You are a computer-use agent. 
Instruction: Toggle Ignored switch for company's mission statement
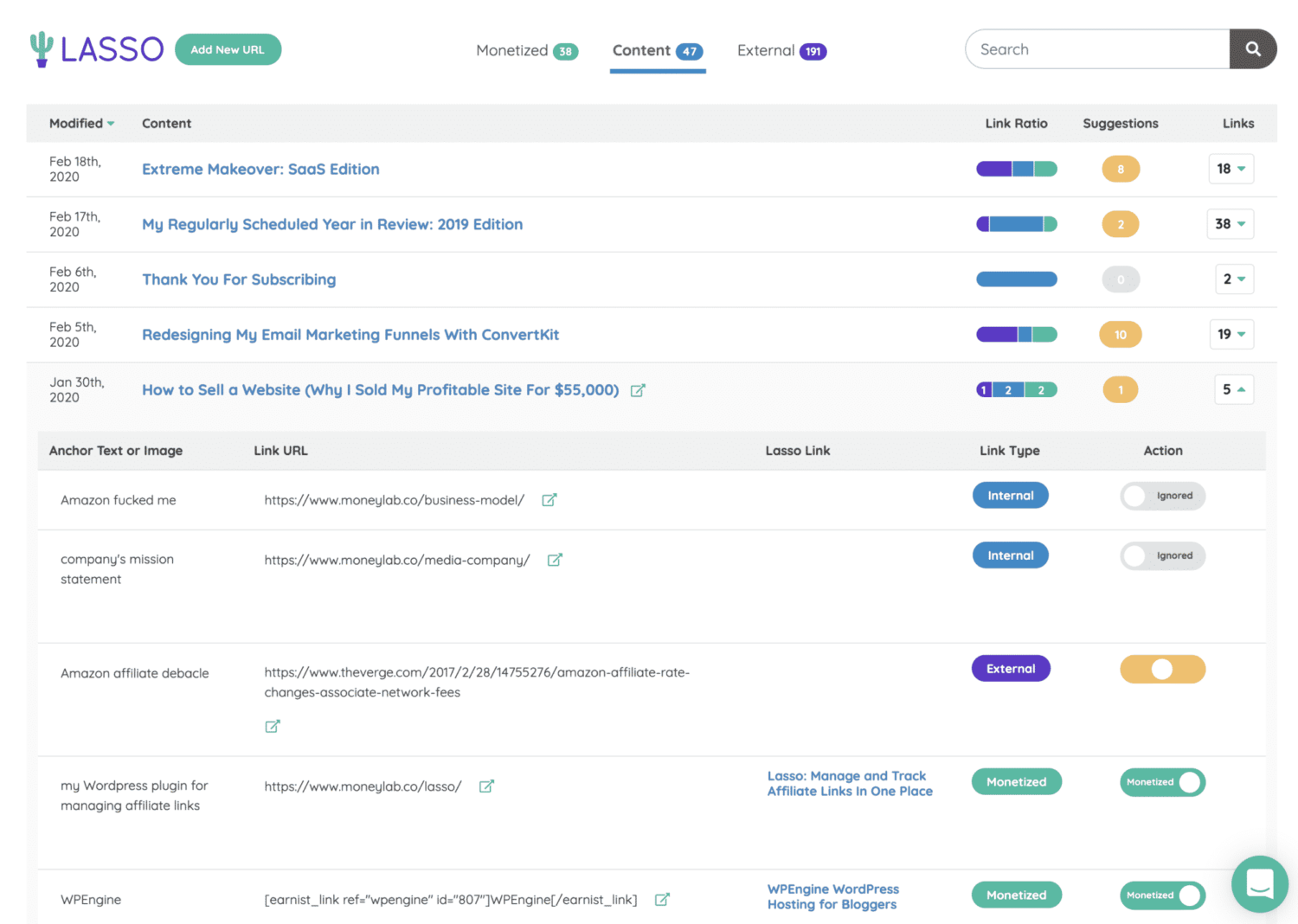pyautogui.click(x=1162, y=555)
